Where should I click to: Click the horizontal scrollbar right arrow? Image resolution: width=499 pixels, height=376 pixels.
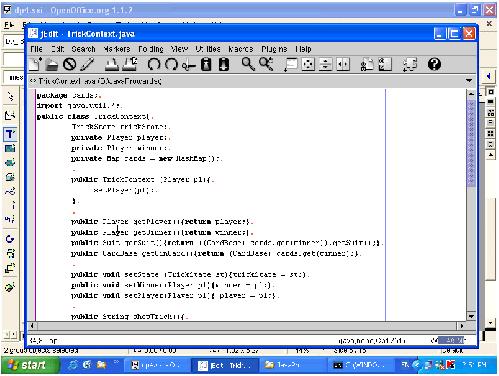click(462, 326)
